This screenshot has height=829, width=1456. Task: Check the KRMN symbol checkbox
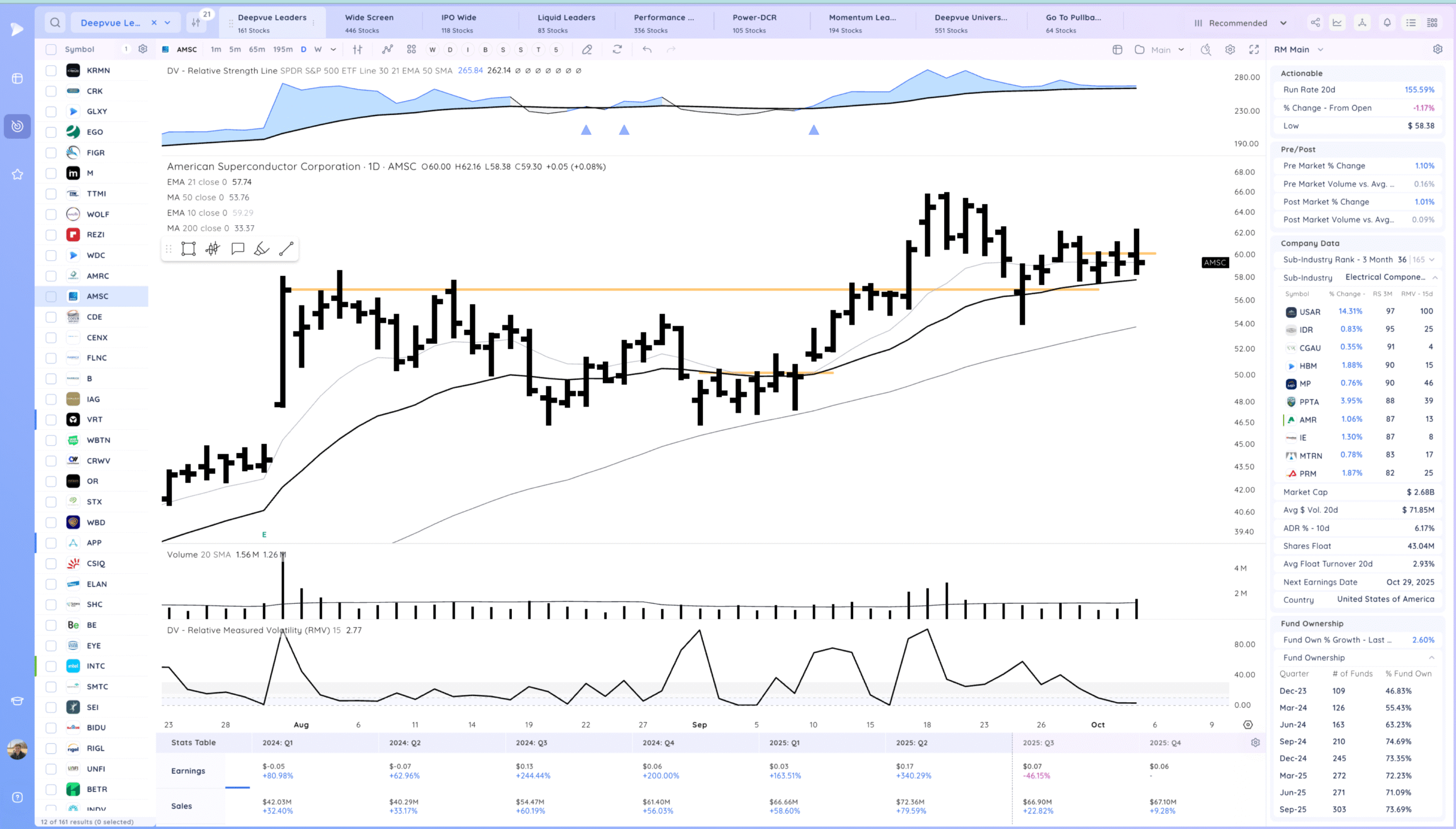(x=51, y=71)
